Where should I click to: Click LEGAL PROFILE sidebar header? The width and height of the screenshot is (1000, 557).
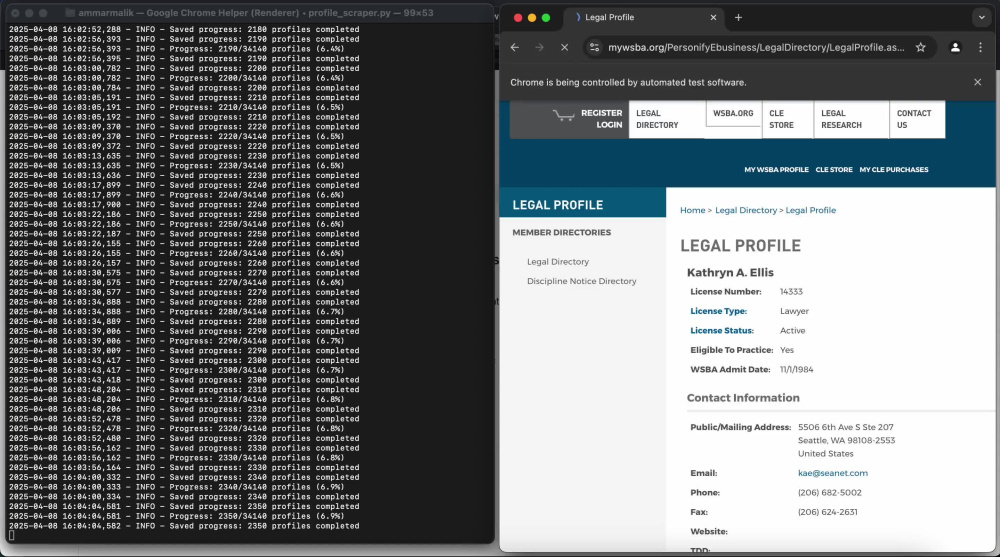pyautogui.click(x=557, y=205)
